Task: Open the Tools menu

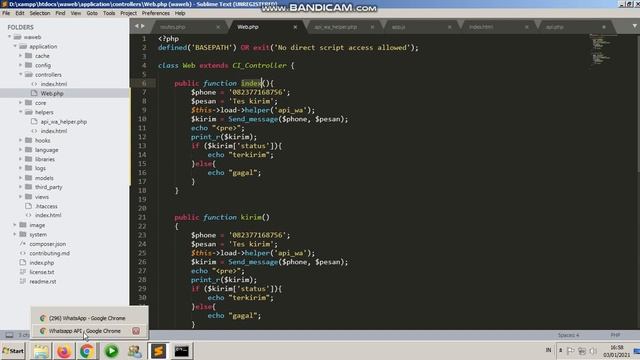Action: coord(109,13)
